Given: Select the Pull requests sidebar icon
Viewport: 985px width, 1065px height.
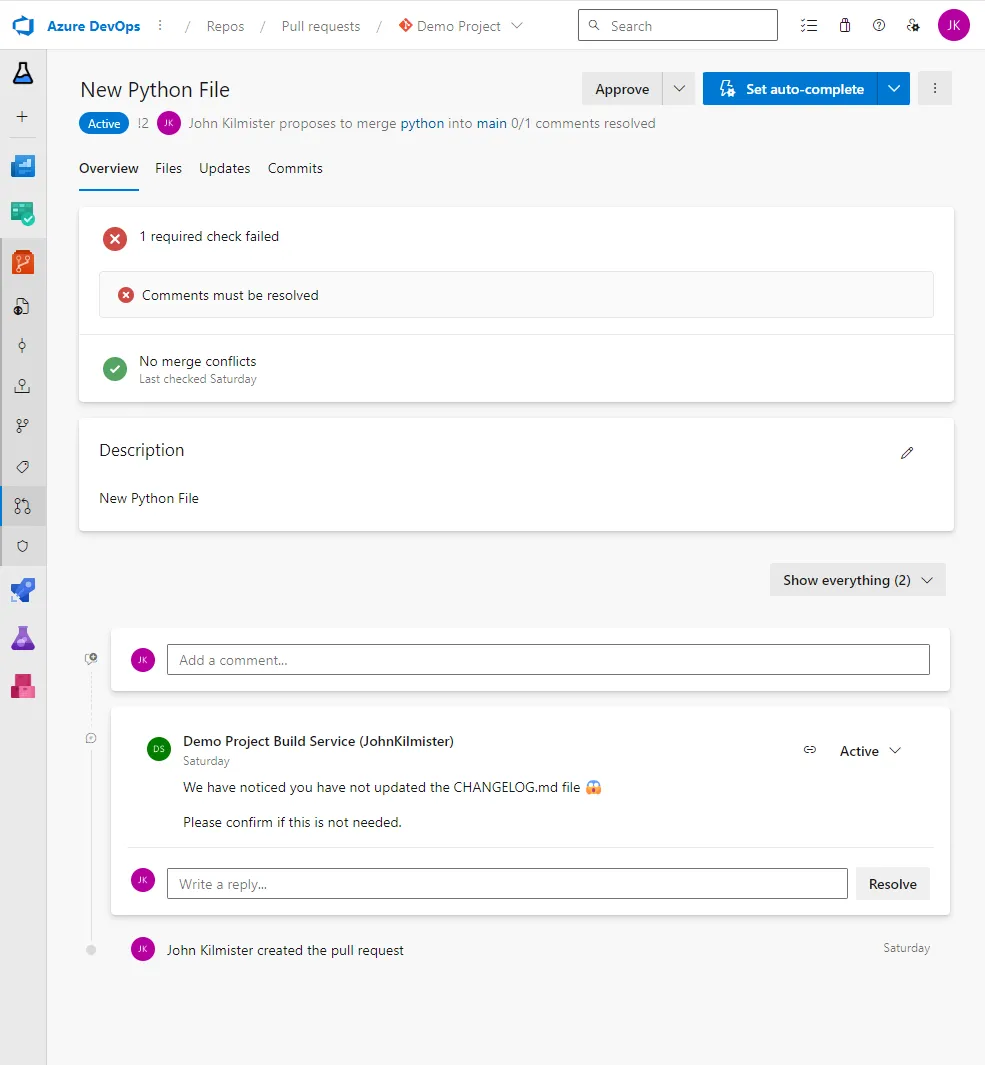Looking at the screenshot, I should click(x=22, y=506).
